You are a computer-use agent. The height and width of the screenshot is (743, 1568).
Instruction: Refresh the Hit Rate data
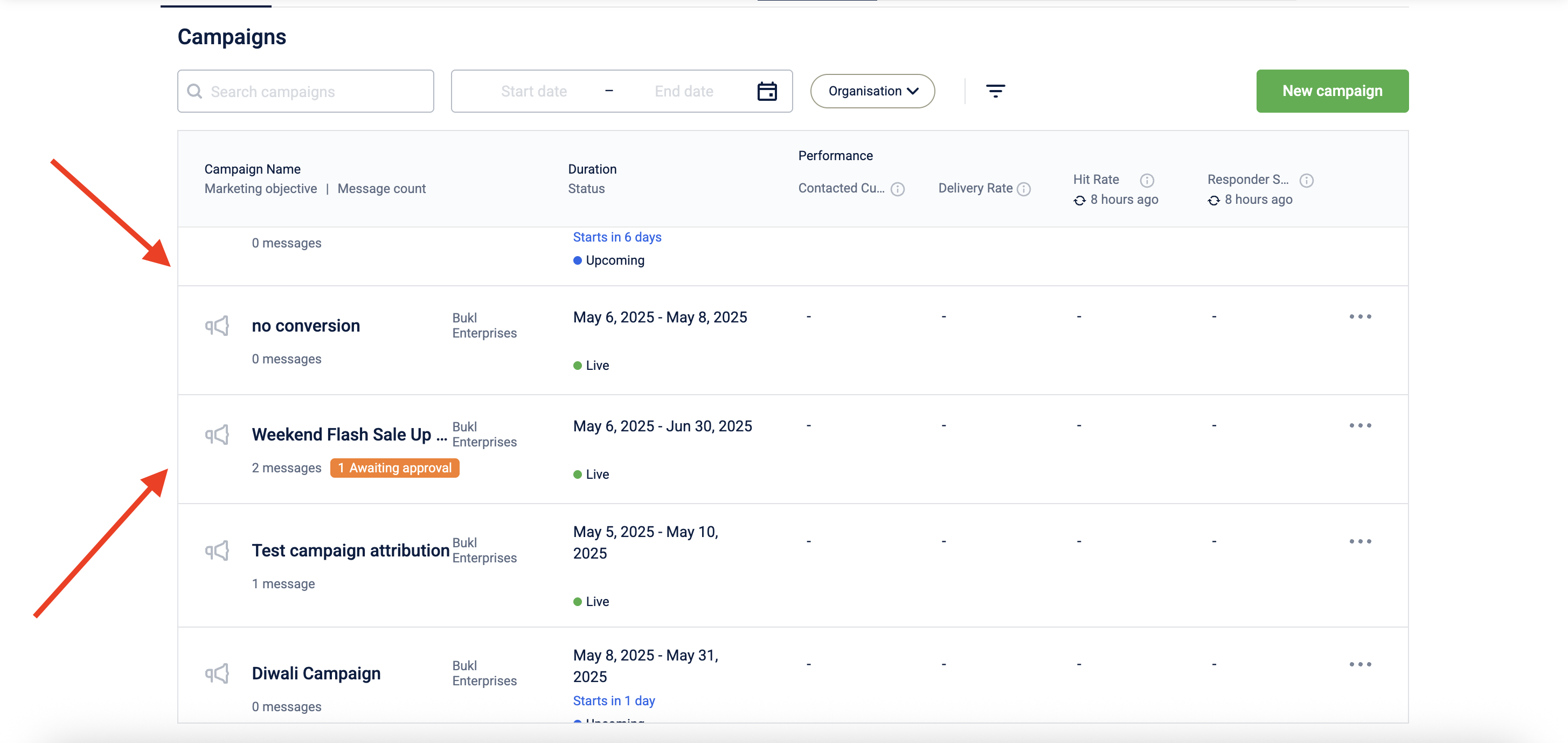pyautogui.click(x=1079, y=201)
